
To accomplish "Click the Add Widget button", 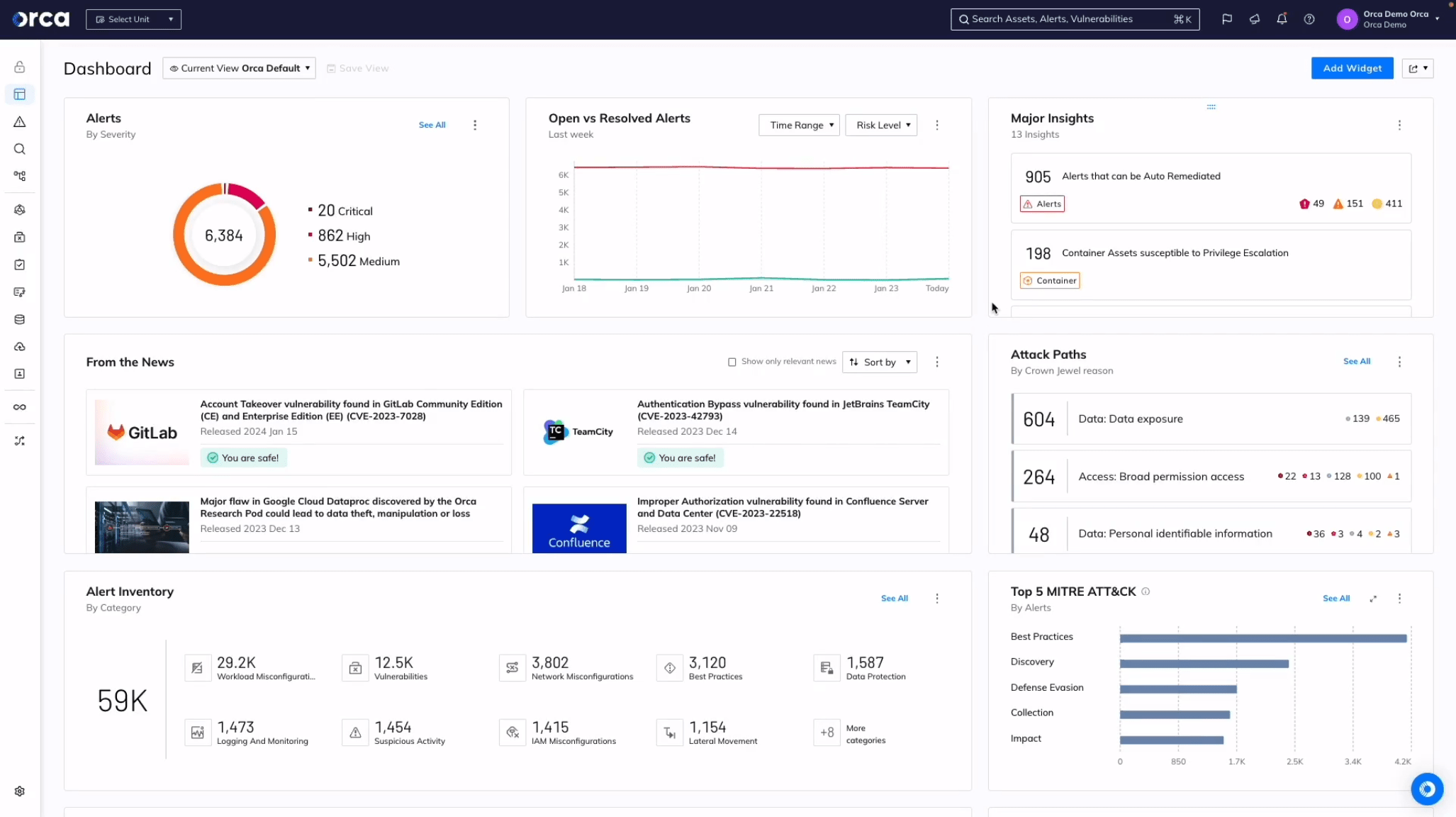I will click(x=1351, y=67).
